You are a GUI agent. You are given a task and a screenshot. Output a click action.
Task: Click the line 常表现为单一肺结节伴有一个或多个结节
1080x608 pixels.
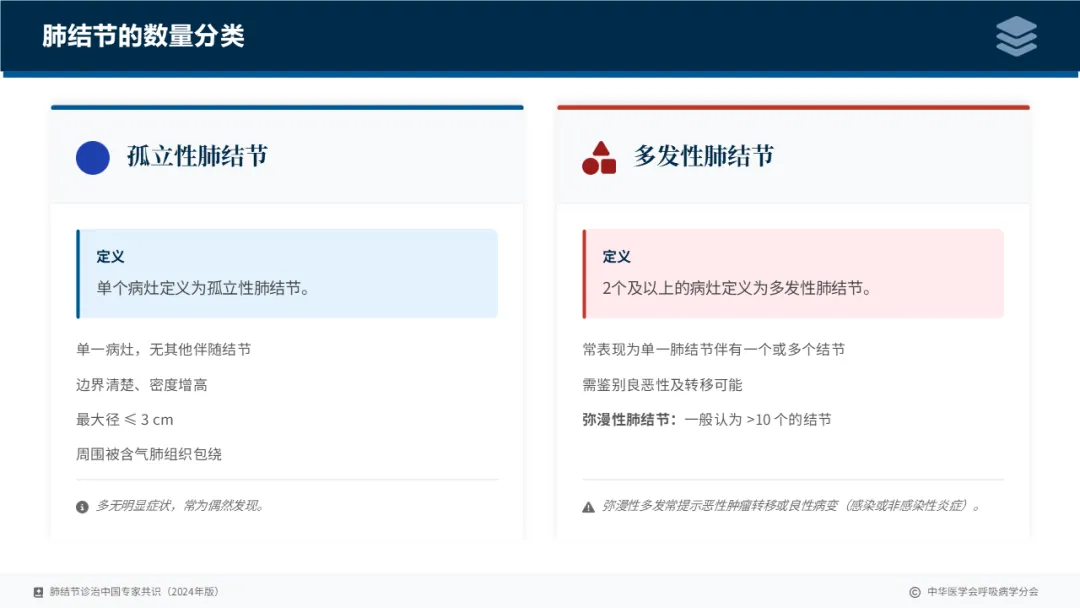point(714,350)
